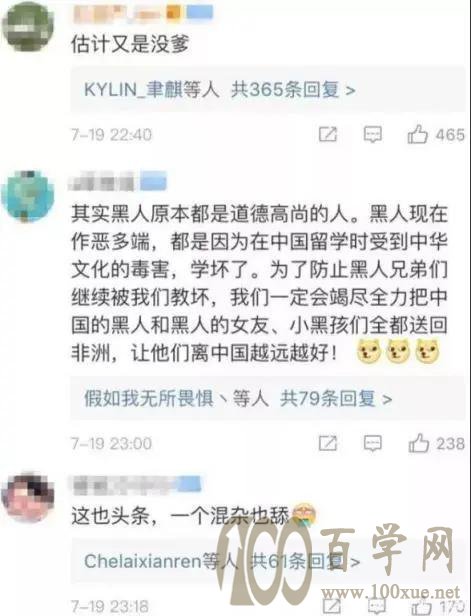Open third commenter's pink avatar

(28, 497)
